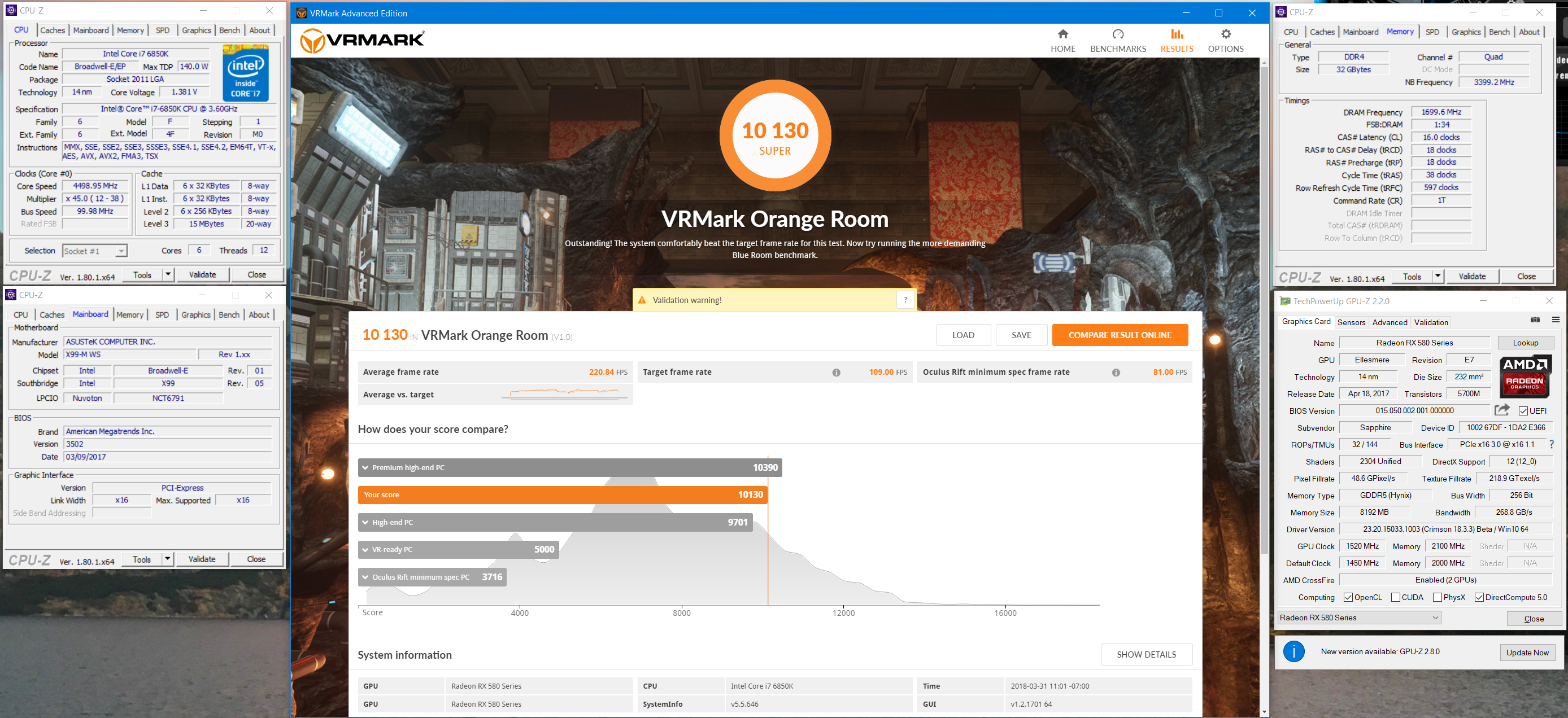1568x718 pixels.
Task: Toggle the CUDA checkbox
Action: (1396, 598)
